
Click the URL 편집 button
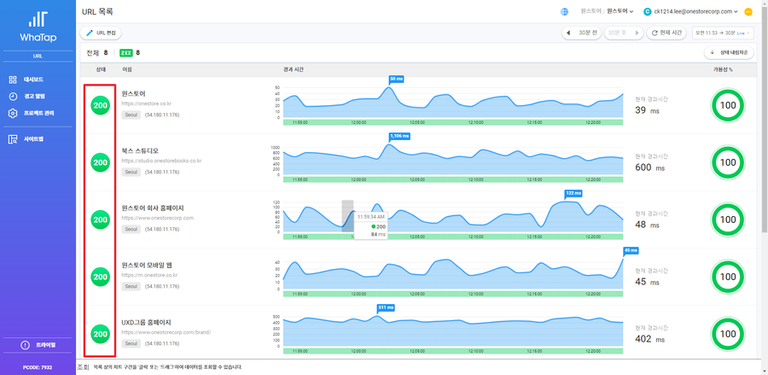(100, 33)
